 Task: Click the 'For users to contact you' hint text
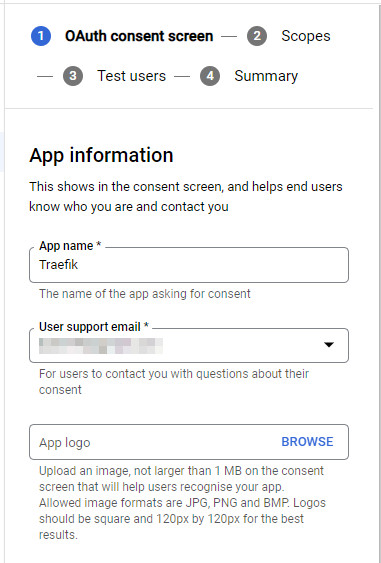coord(174,382)
